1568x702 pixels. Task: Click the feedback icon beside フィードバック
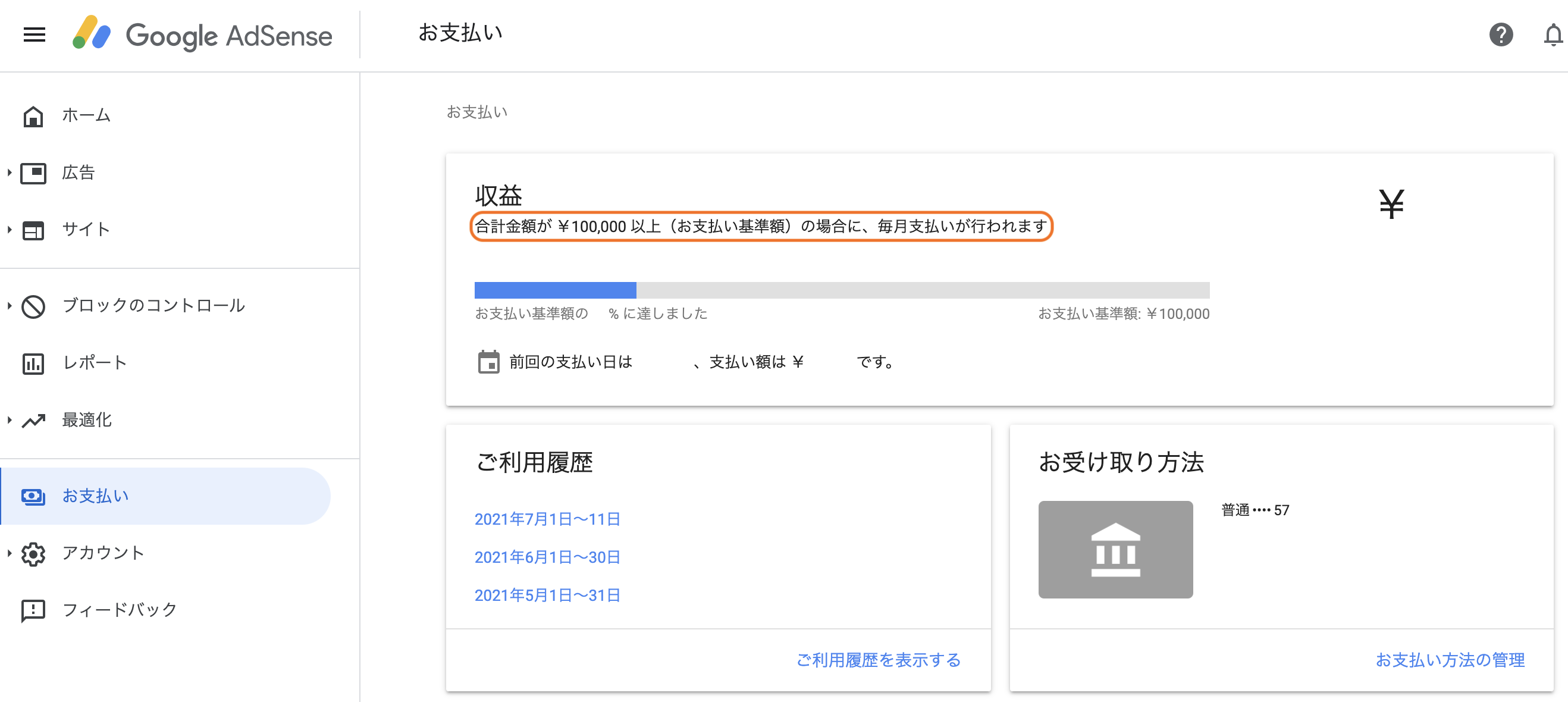pos(33,610)
